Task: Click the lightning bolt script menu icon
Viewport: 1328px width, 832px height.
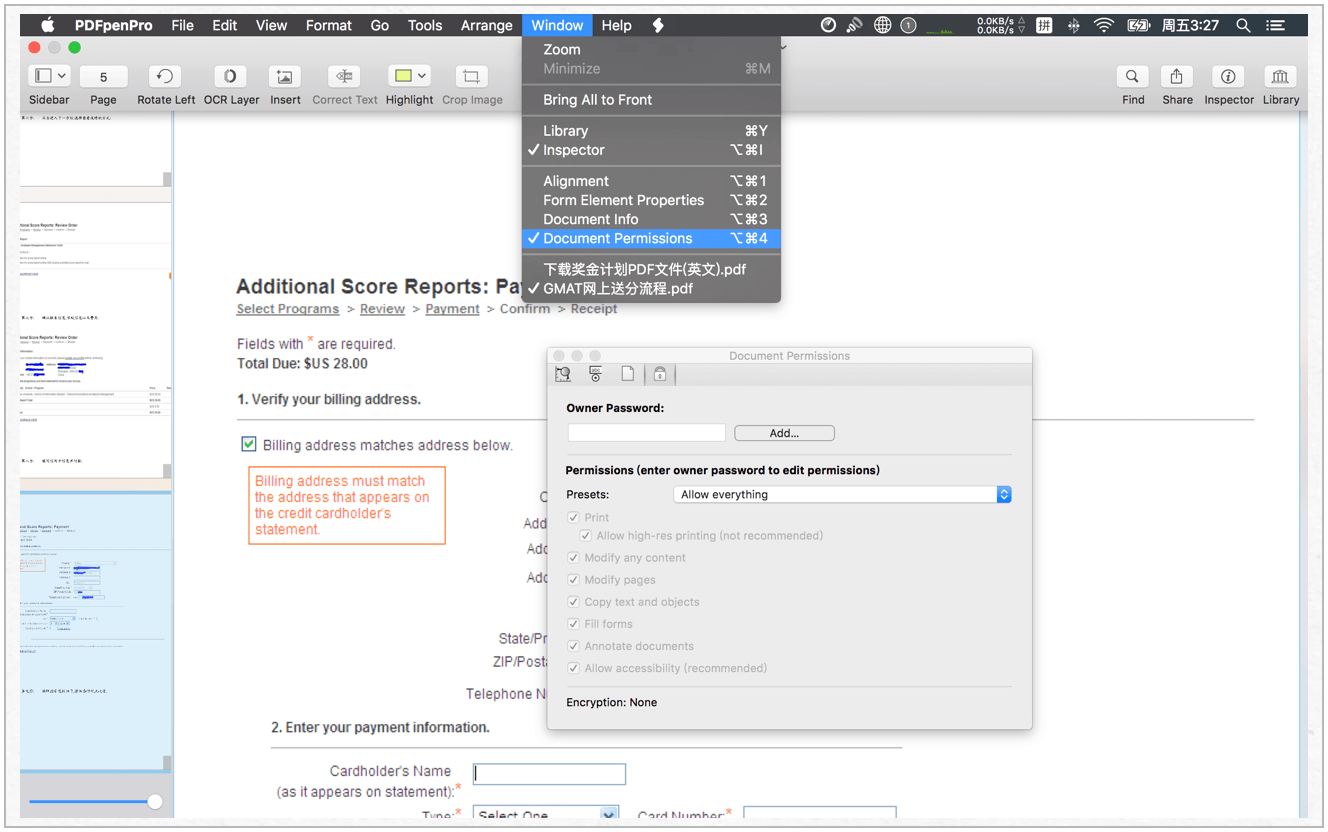Action: (658, 25)
